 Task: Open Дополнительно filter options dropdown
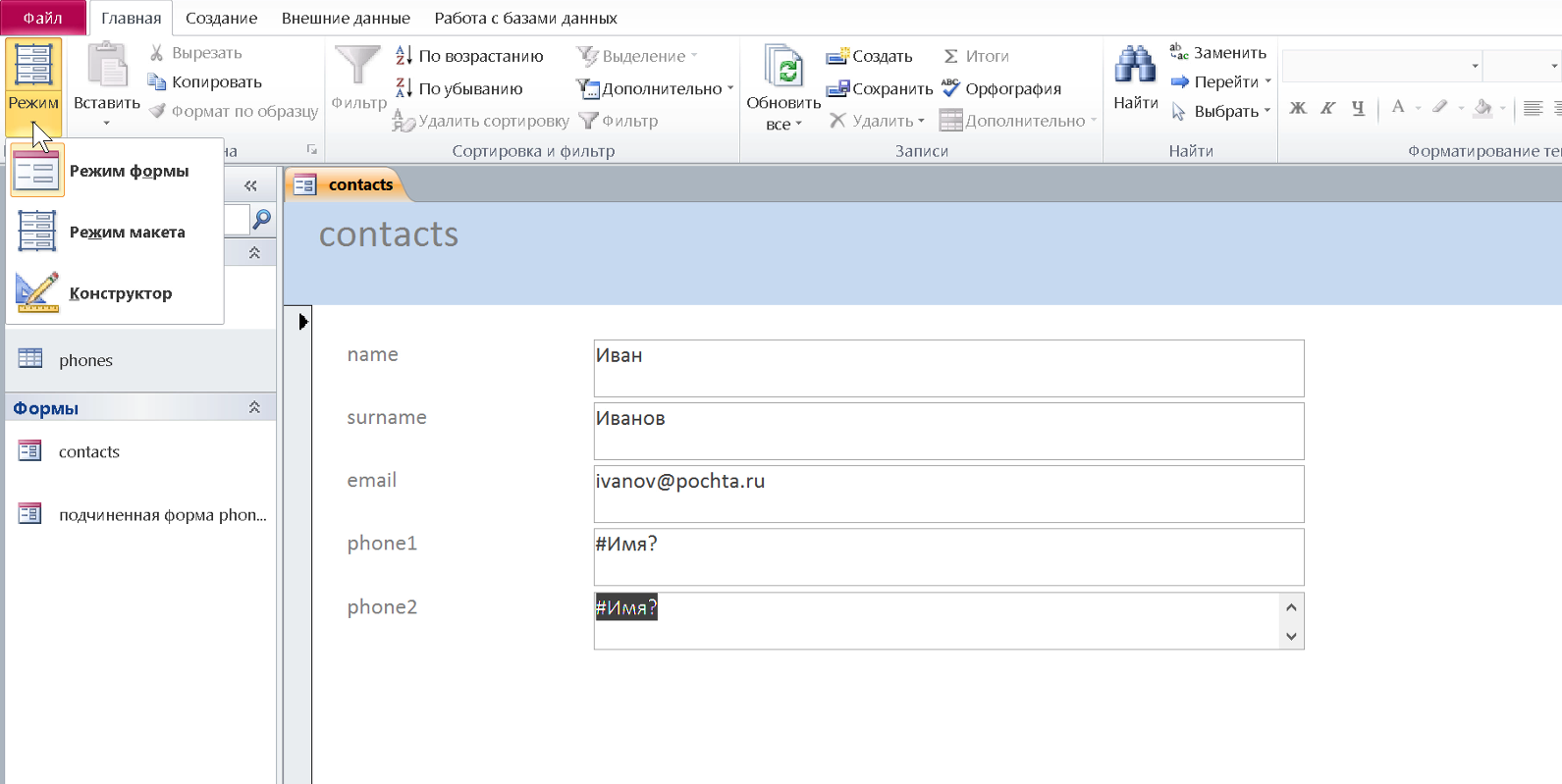click(655, 88)
